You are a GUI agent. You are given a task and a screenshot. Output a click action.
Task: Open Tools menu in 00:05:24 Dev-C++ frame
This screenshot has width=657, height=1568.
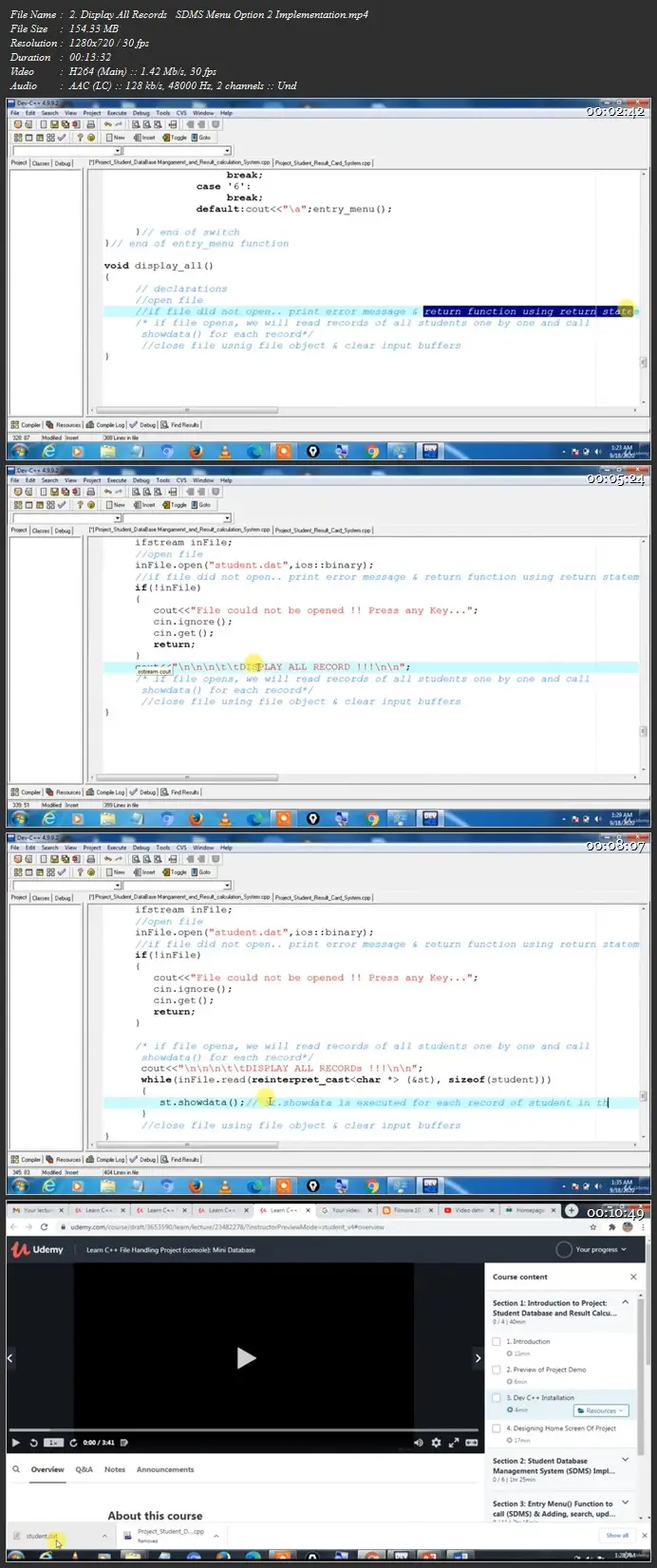pyautogui.click(x=163, y=479)
